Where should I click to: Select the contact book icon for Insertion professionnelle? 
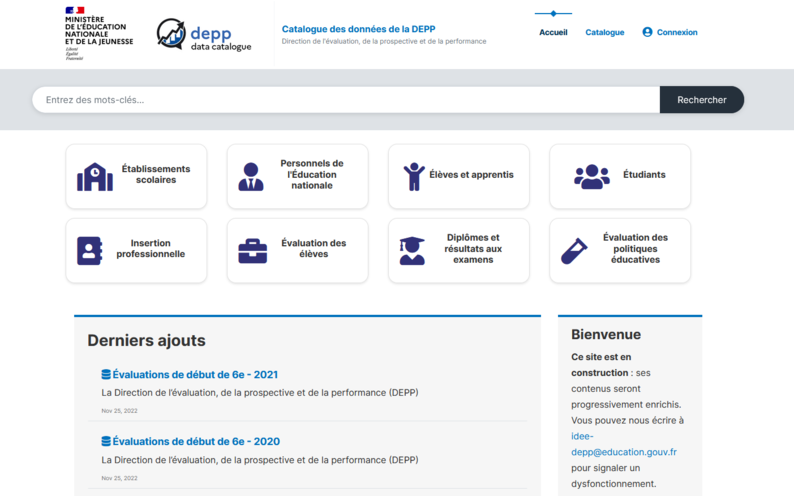(x=90, y=251)
